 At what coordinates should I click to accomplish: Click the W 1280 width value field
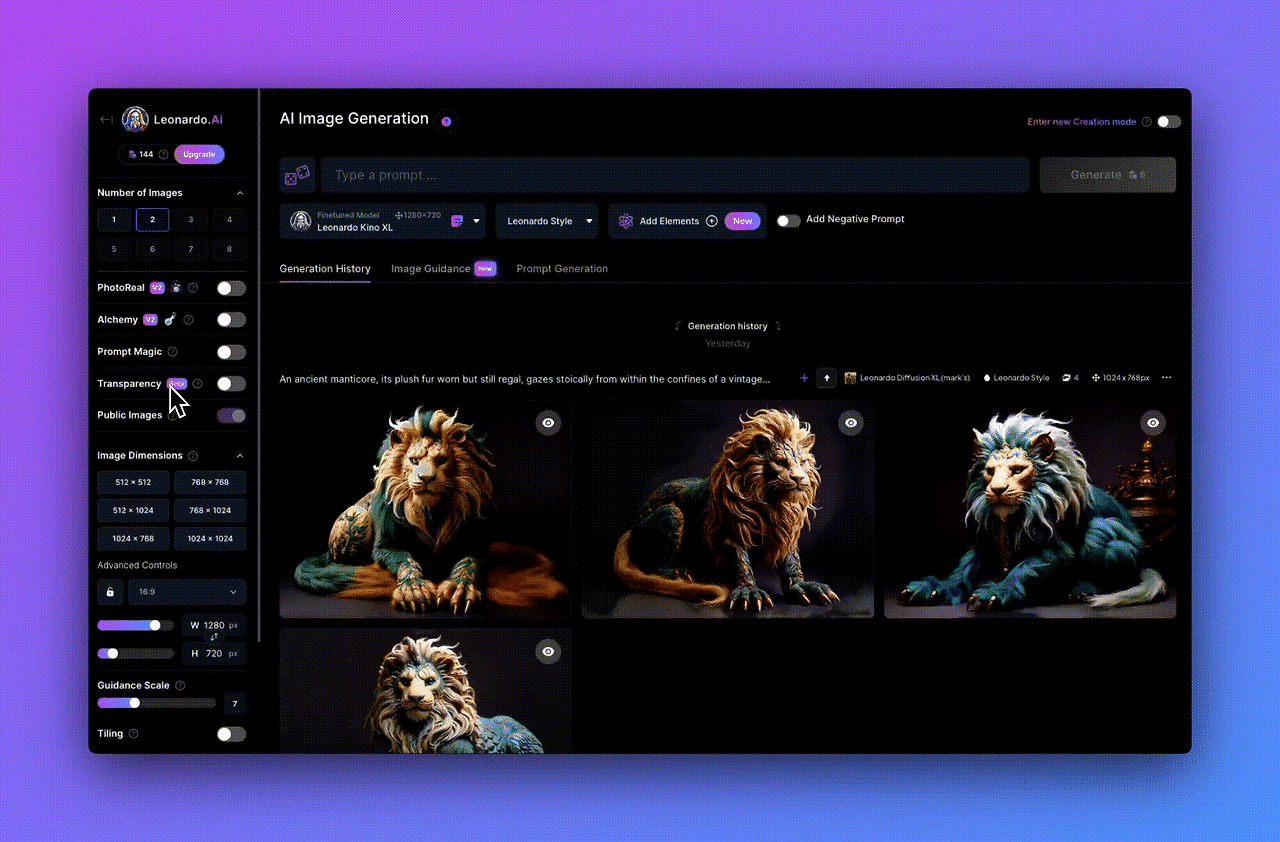click(214, 625)
